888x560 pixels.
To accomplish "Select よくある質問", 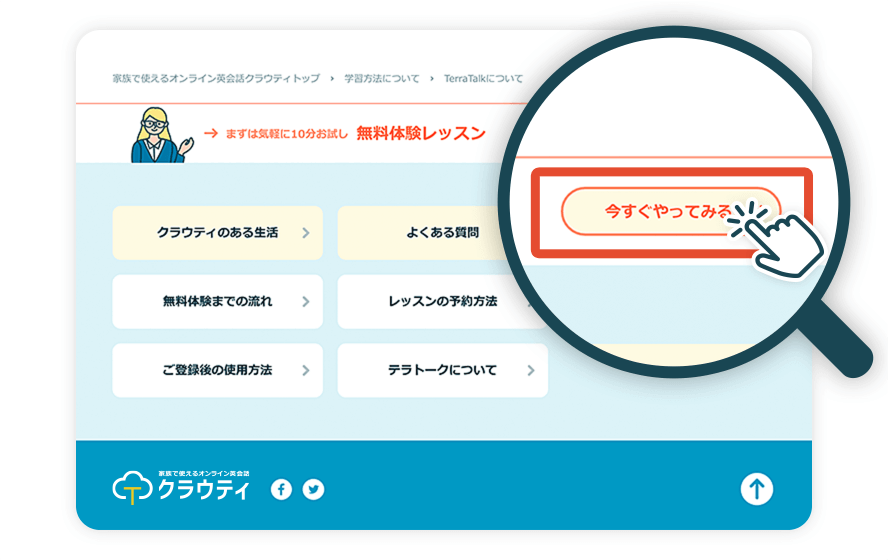I will coord(442,233).
